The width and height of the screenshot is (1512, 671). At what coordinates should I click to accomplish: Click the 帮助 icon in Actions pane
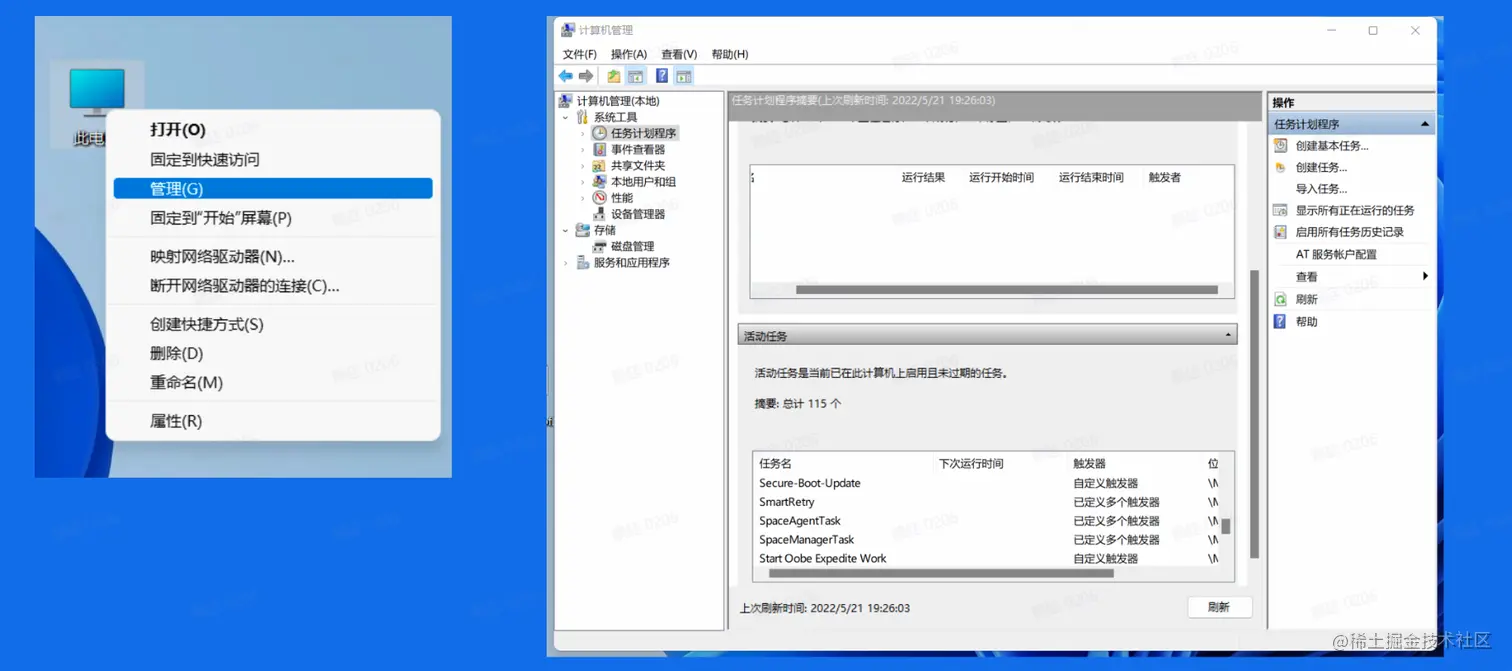pos(1280,322)
